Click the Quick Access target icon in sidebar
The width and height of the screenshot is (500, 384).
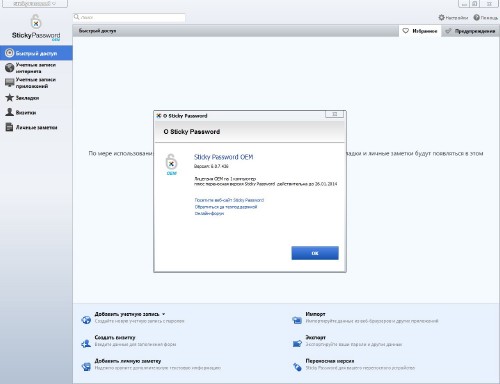pos(10,53)
